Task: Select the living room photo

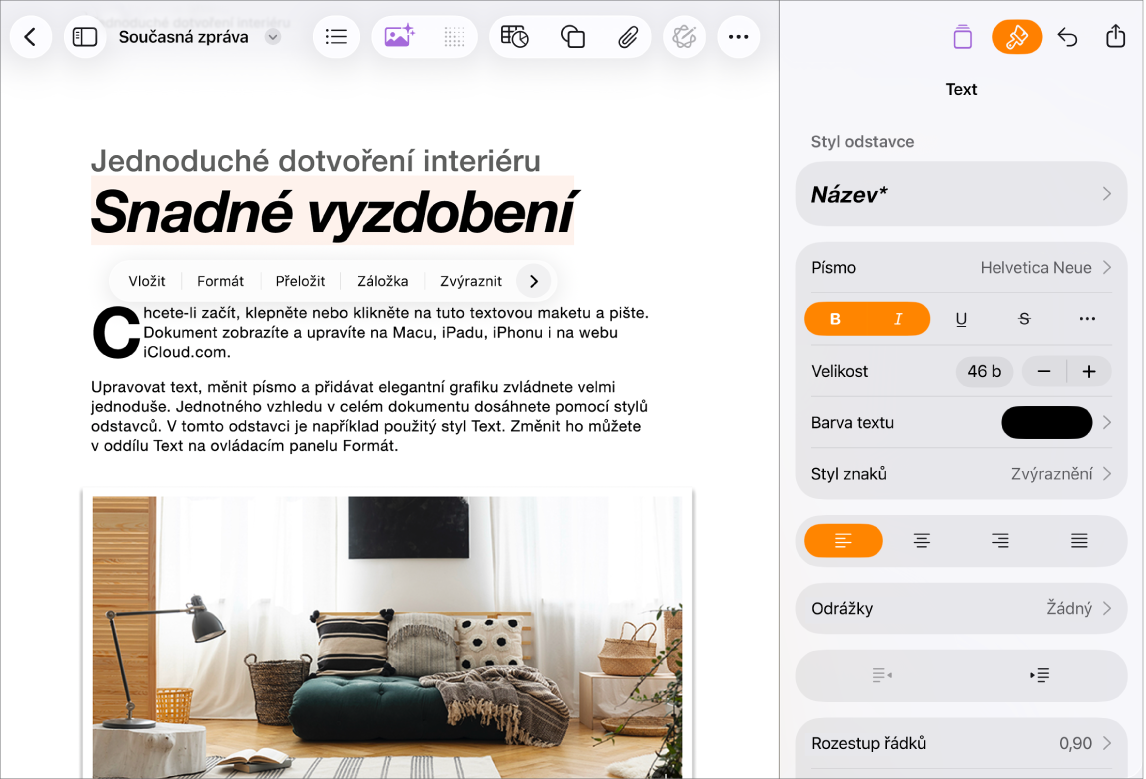Action: click(387, 637)
